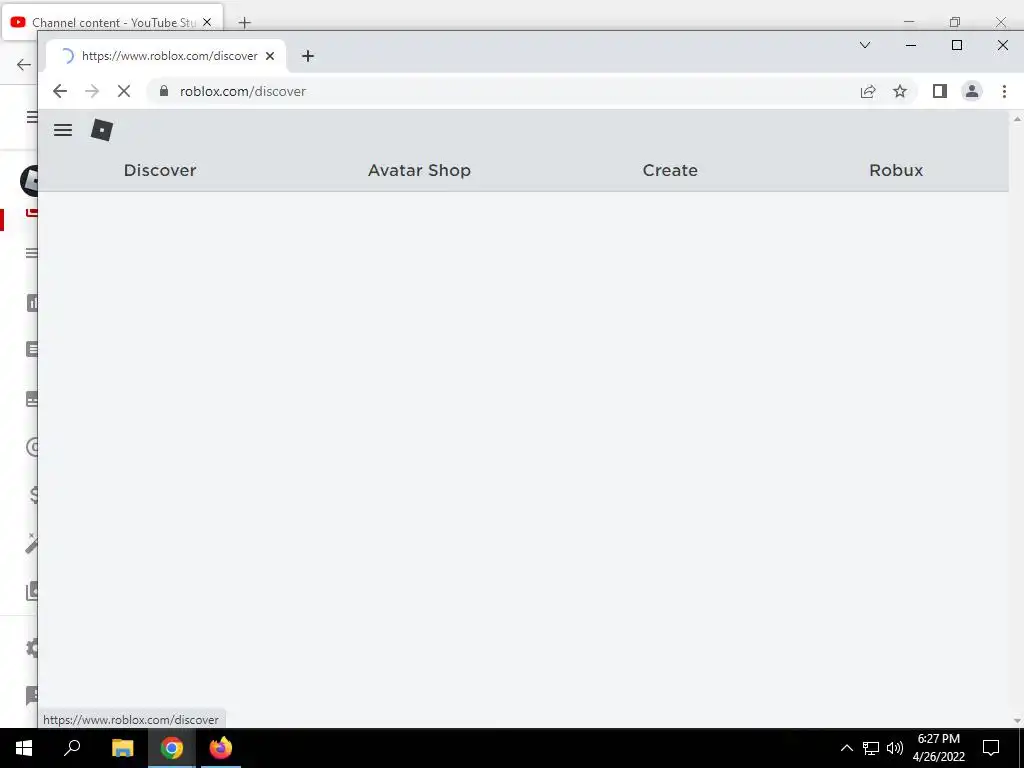This screenshot has height=768, width=1024.
Task: Bookmark this tab with the star icon
Action: [x=900, y=91]
